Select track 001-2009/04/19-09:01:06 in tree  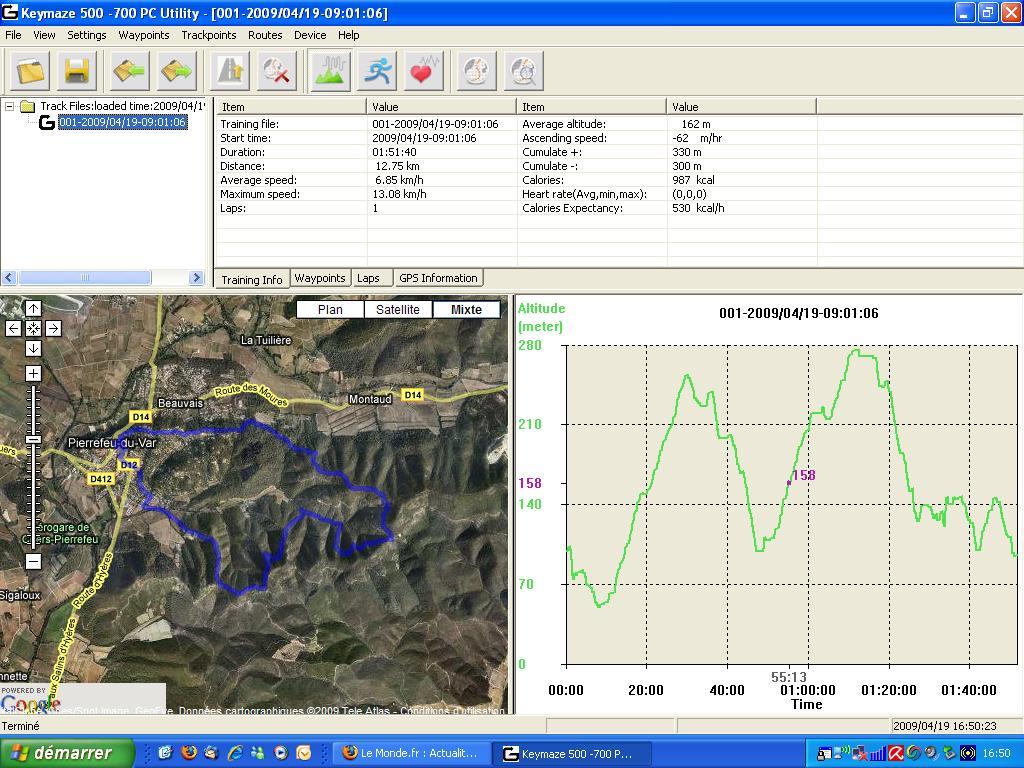tap(123, 122)
